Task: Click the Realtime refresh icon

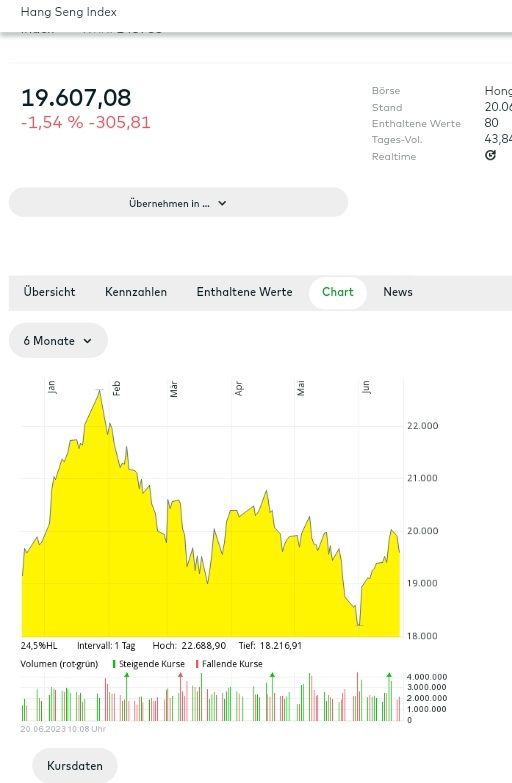Action: point(491,155)
